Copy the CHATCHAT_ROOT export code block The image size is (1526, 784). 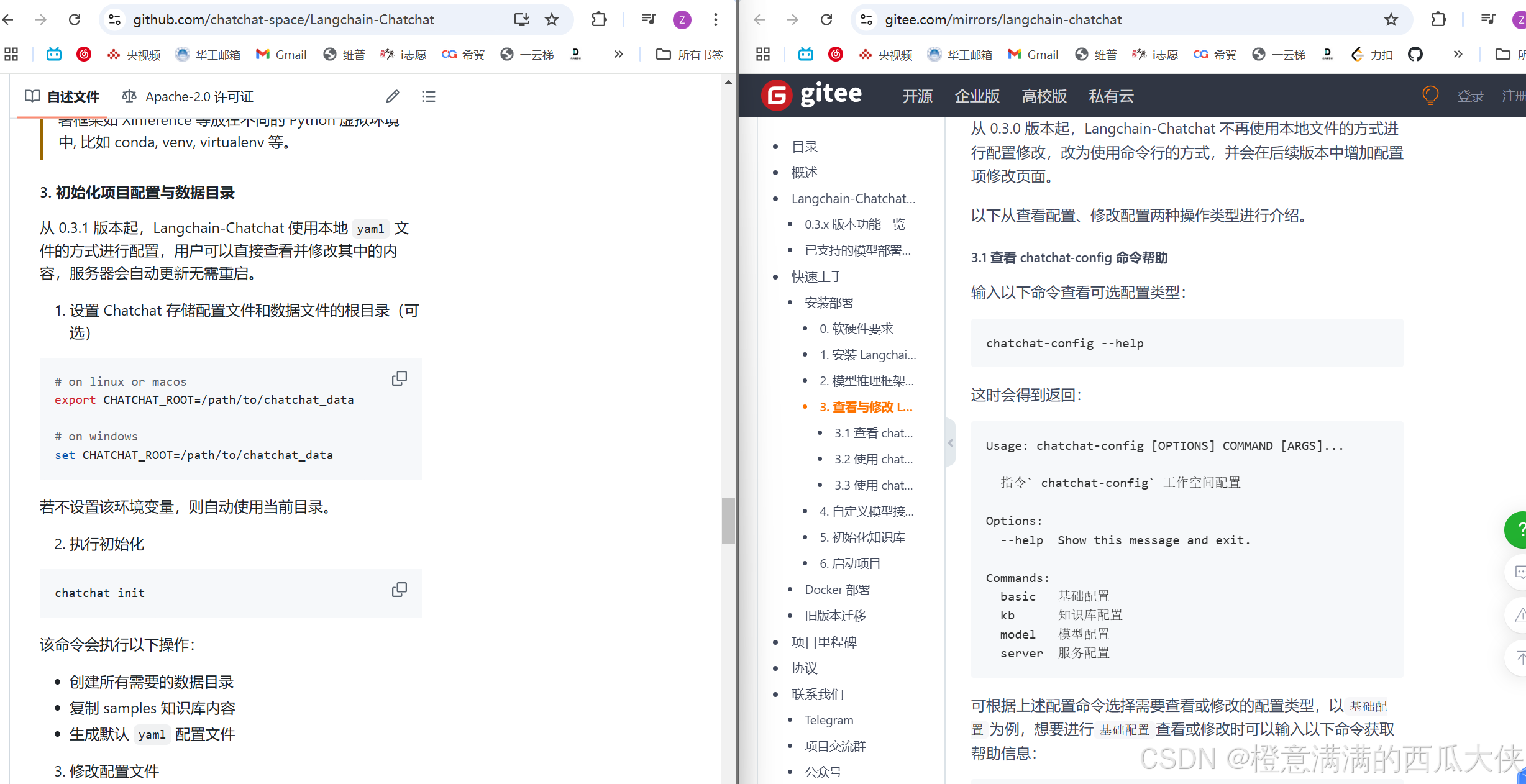[400, 378]
